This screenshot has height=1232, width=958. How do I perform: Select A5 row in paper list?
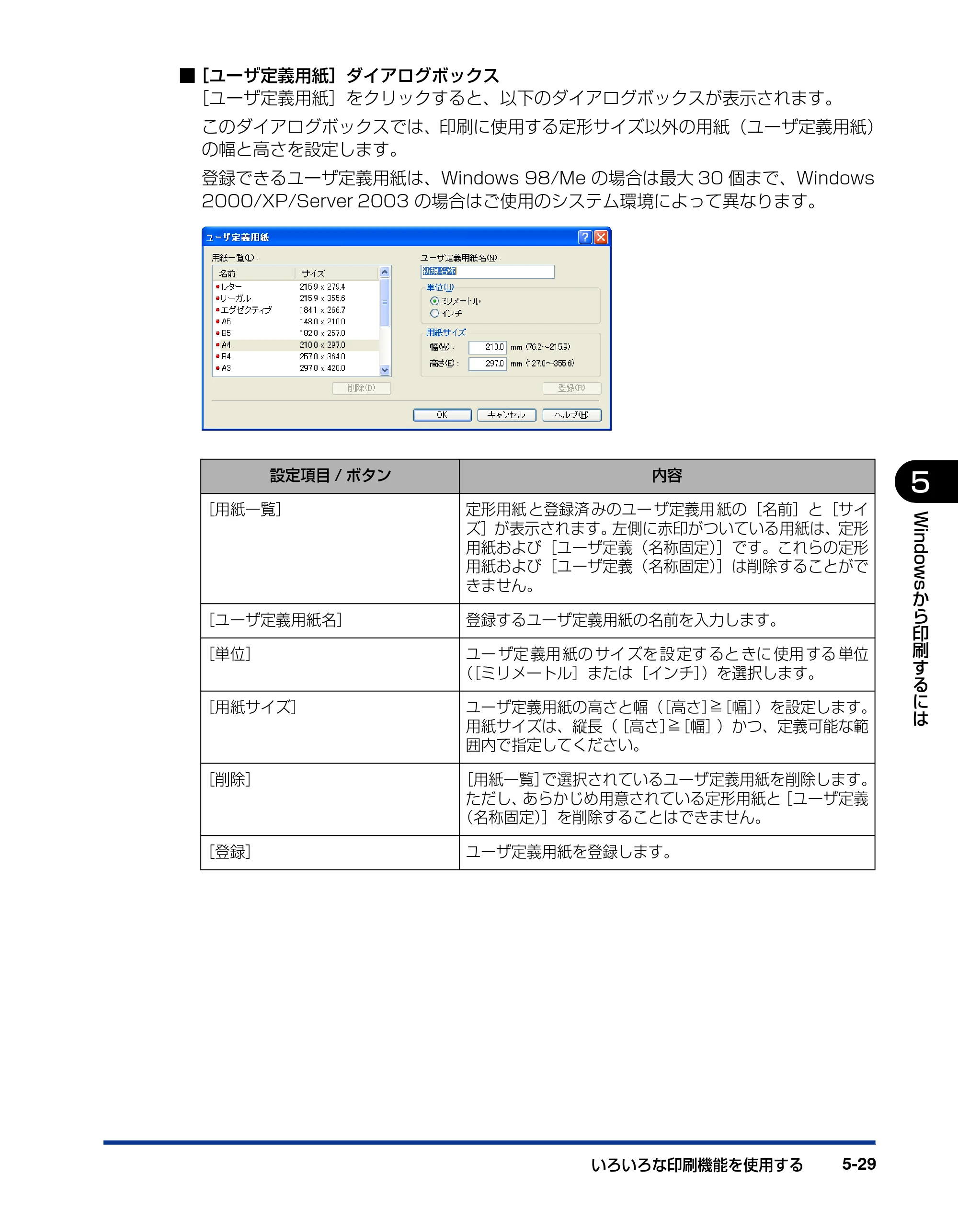[296, 321]
